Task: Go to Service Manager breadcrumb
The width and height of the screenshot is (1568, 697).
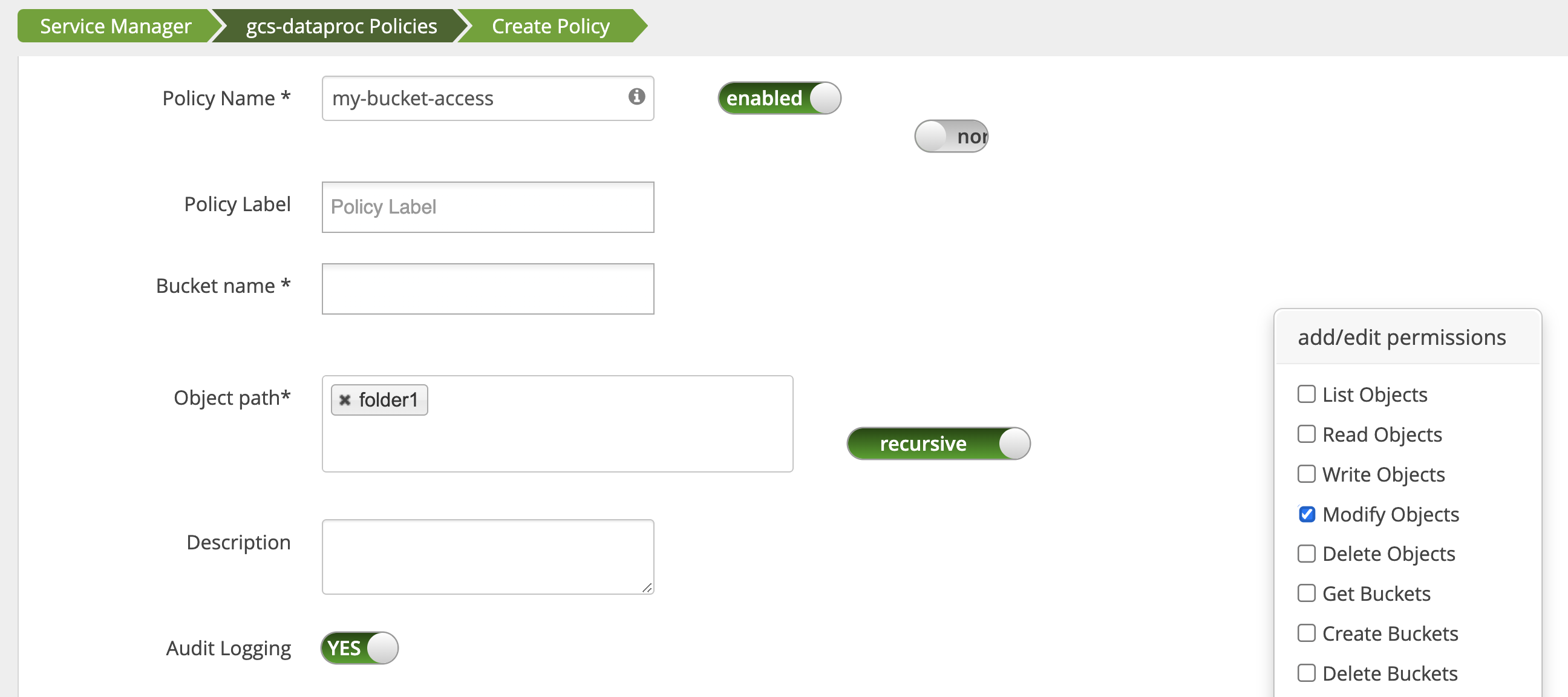Action: [x=116, y=26]
